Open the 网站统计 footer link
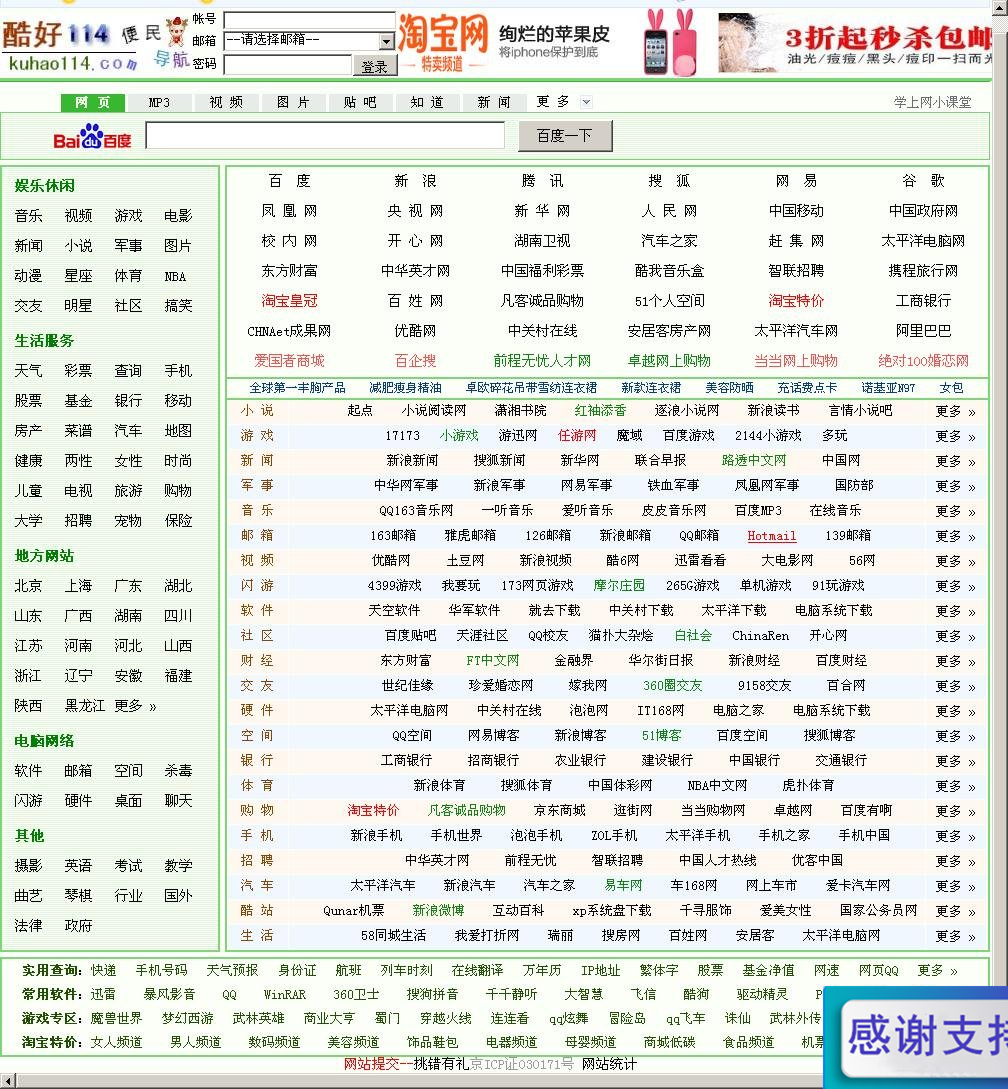The height and width of the screenshot is (1089, 1008). click(x=609, y=1065)
